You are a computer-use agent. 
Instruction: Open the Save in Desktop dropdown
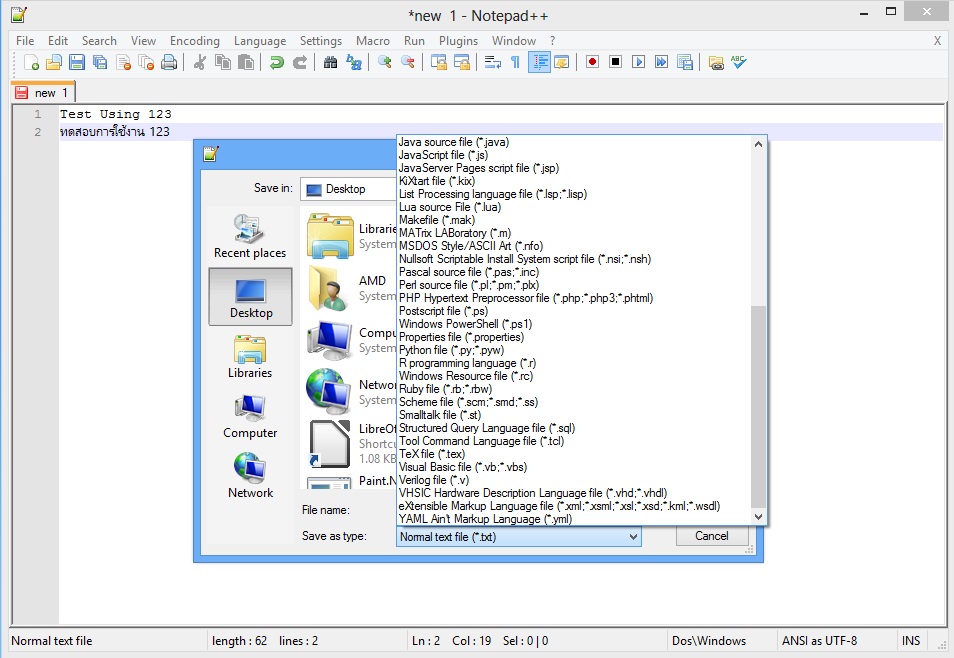(x=348, y=189)
